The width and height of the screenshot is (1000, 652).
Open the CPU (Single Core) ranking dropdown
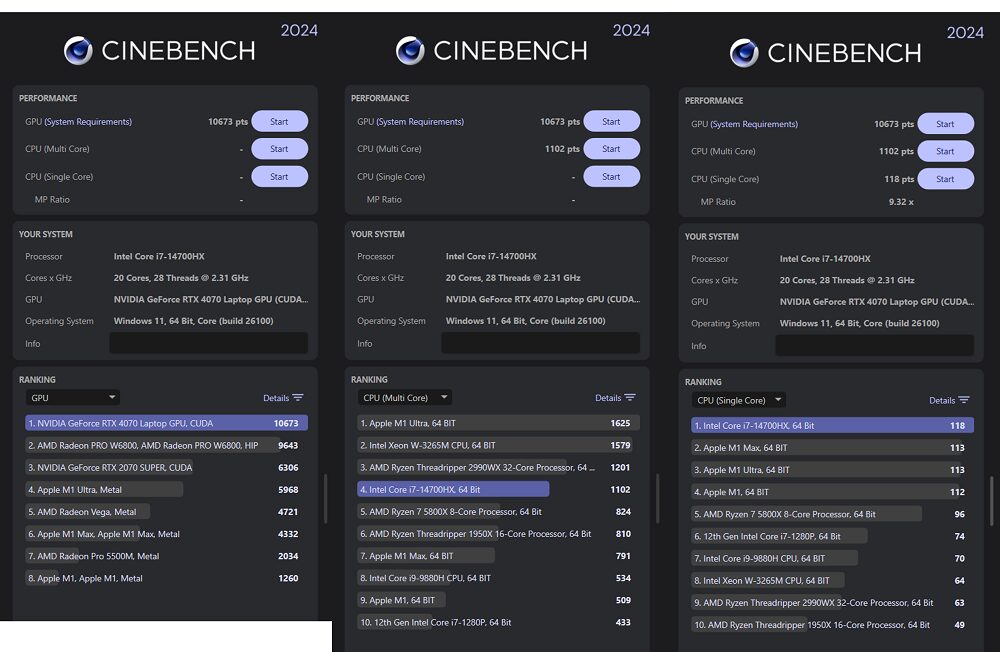739,400
